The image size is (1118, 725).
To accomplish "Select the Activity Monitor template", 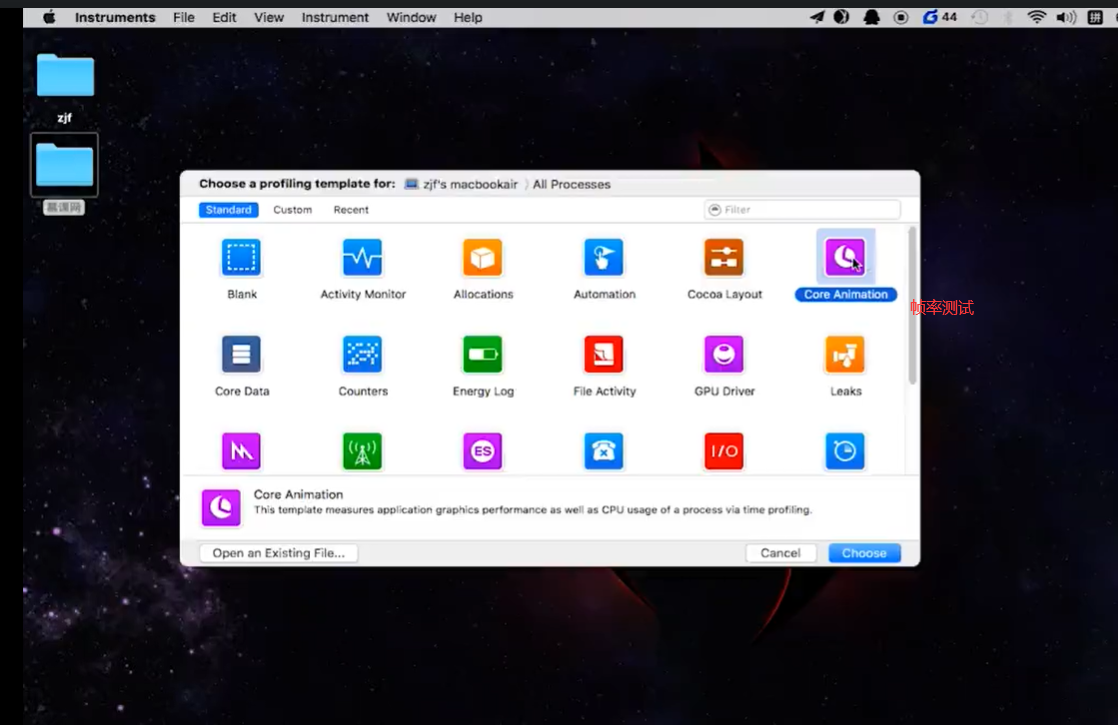I will (362, 257).
